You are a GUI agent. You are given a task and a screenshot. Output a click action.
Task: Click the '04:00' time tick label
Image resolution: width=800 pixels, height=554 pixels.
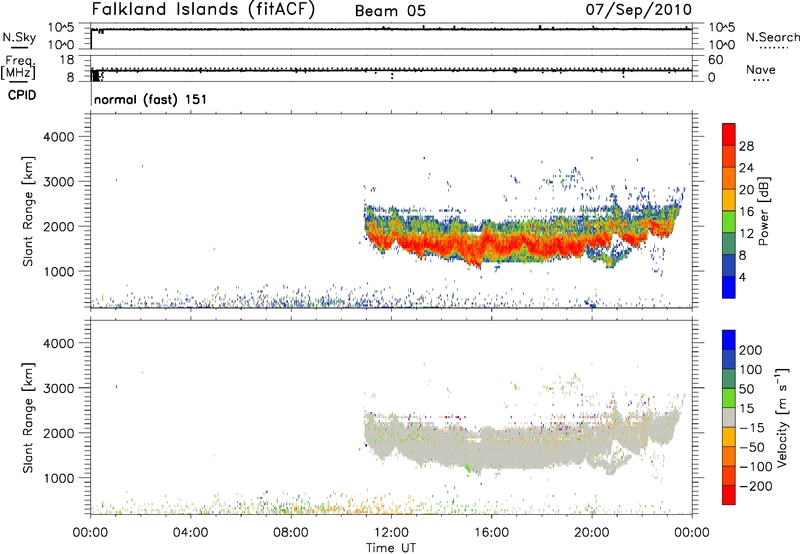point(191,533)
